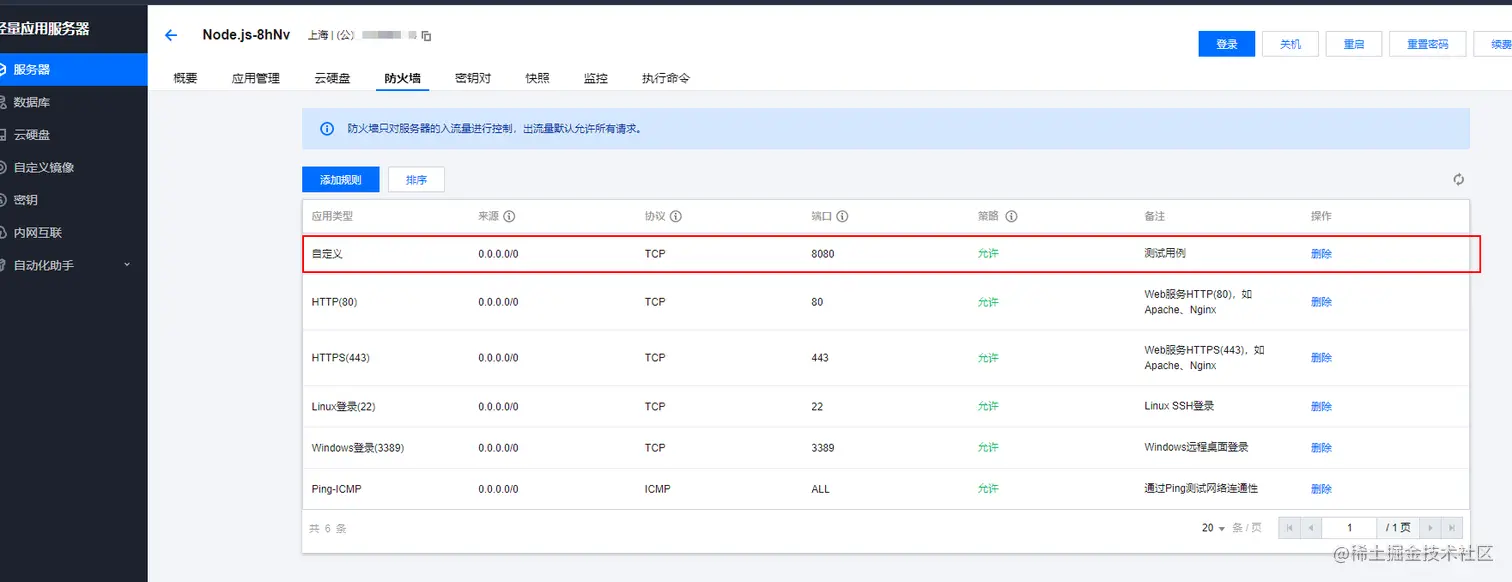Go to next page of rules
Screen dimensions: 1512x582
click(x=1432, y=528)
